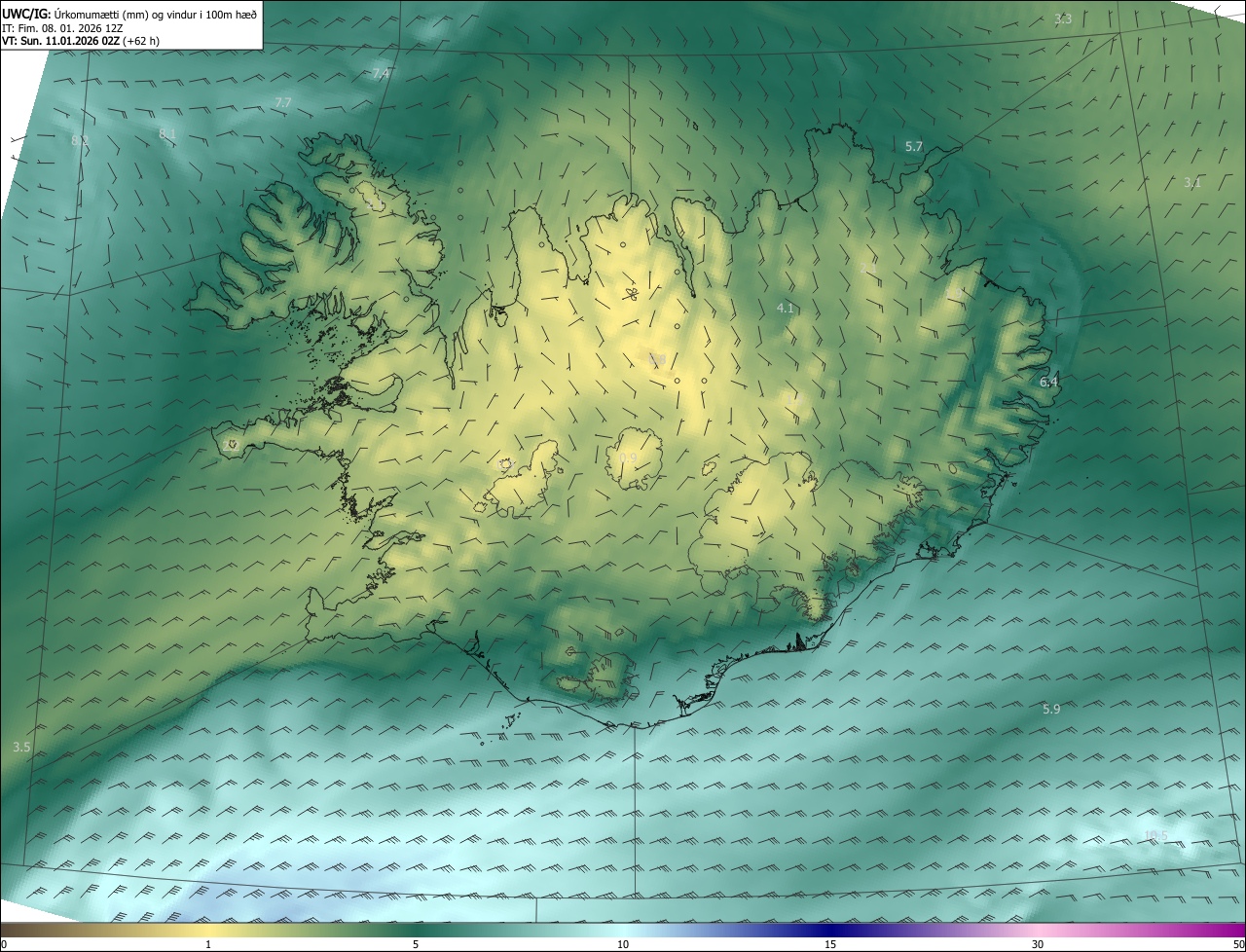Click the precipitation color scale bar
The image size is (1246, 952).
tap(623, 930)
